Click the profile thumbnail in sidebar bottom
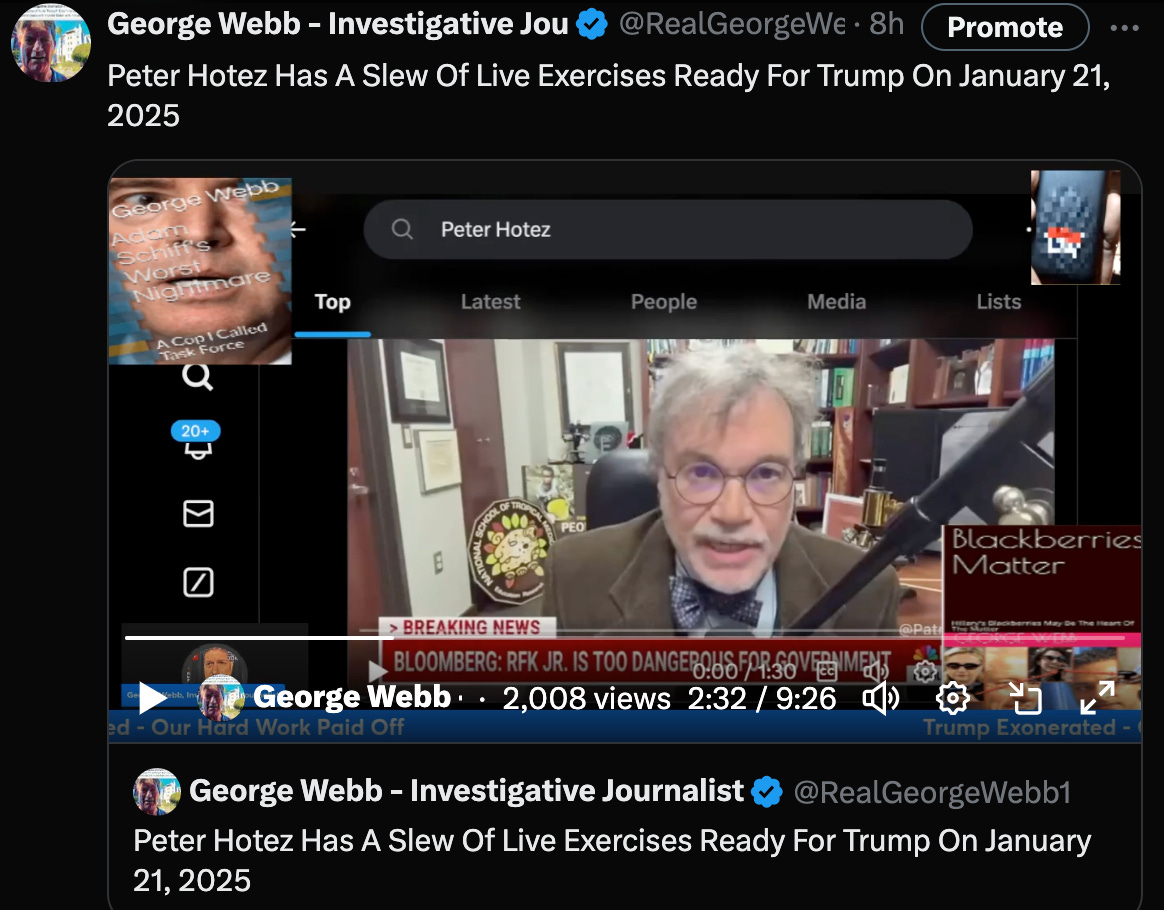The width and height of the screenshot is (1164, 910). pos(214,667)
